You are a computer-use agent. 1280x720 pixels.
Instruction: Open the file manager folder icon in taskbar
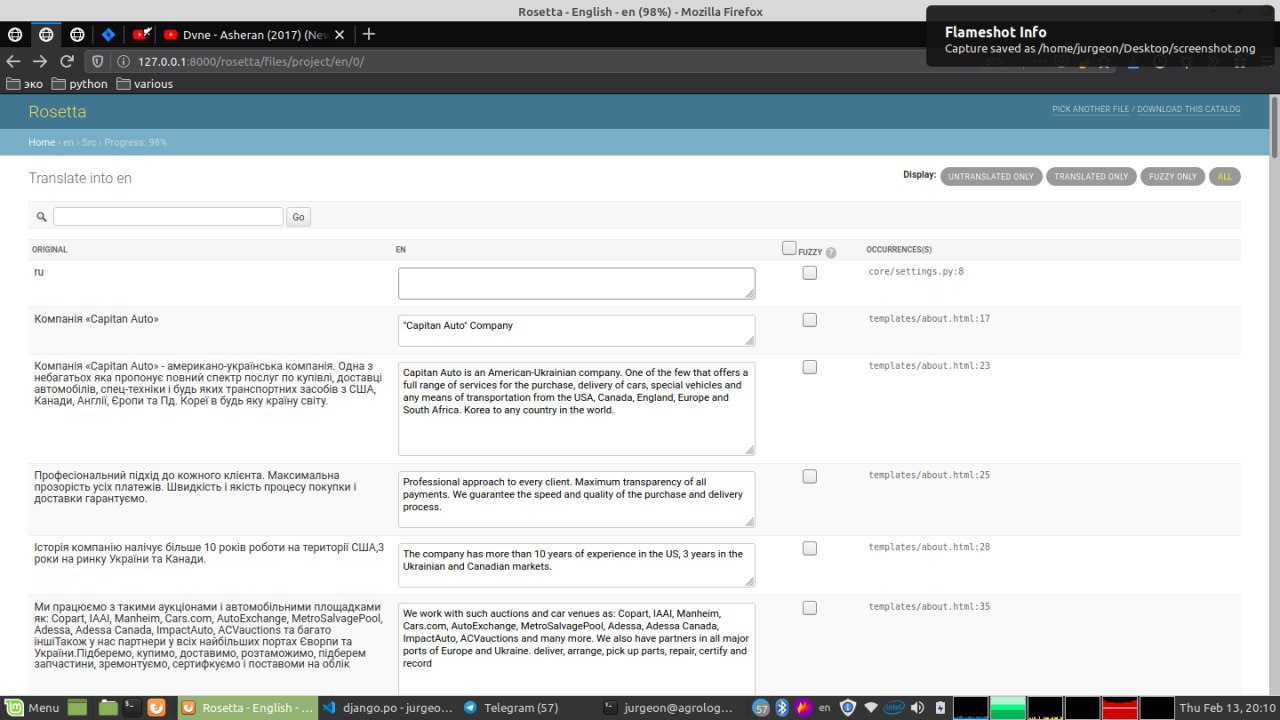click(x=109, y=707)
